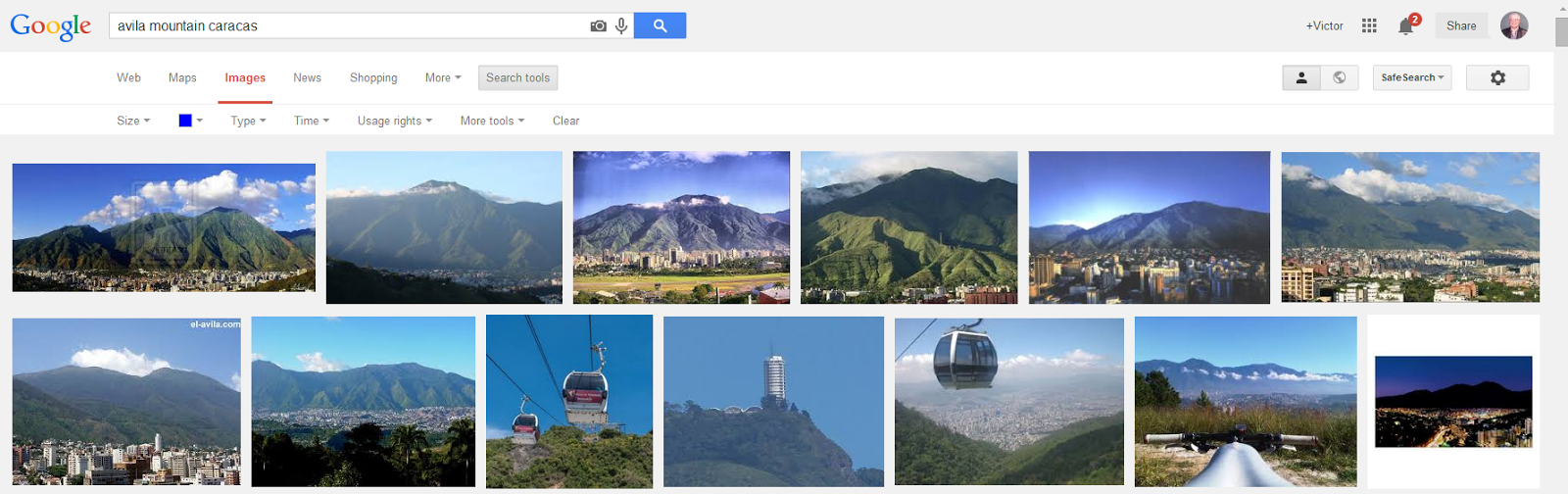
Task: Hide private results globe icon
Action: click(x=1340, y=77)
